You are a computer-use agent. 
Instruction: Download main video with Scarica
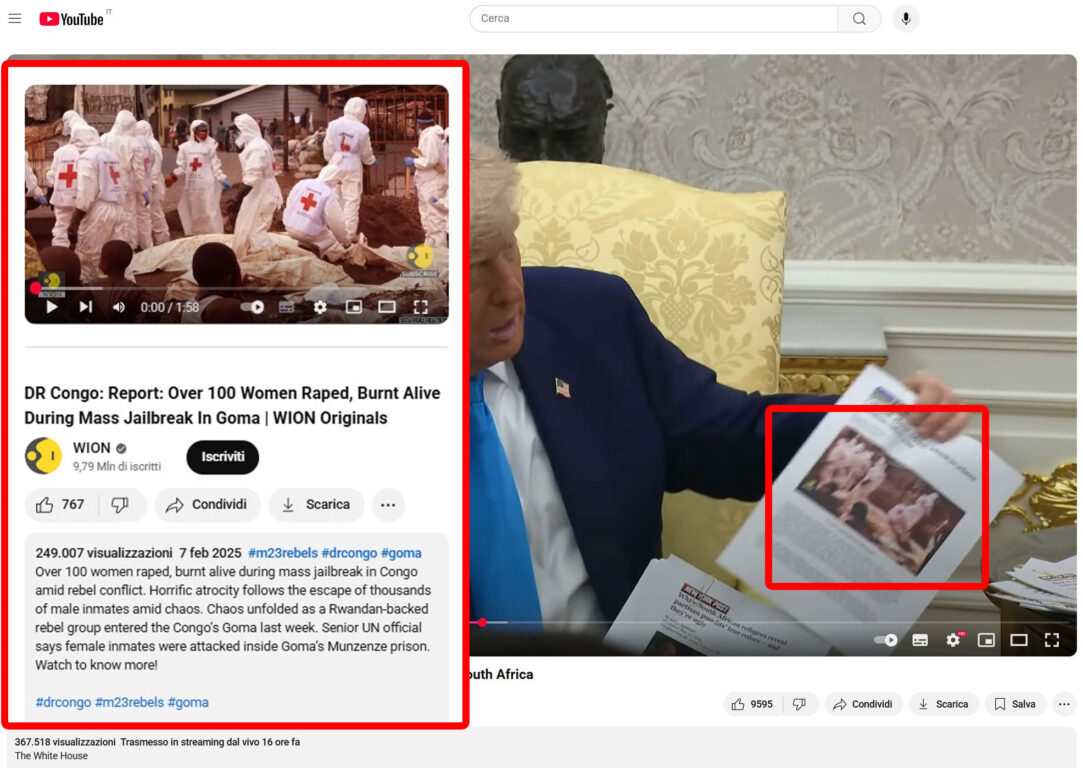(x=943, y=704)
